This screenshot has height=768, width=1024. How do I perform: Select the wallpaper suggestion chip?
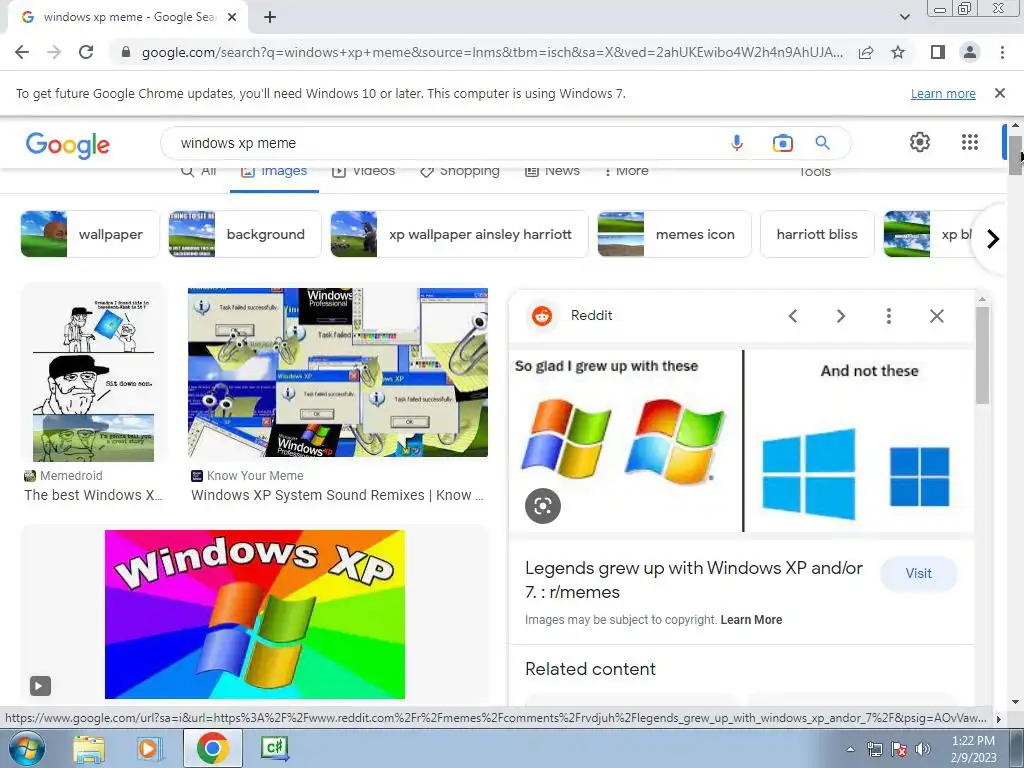(90, 234)
